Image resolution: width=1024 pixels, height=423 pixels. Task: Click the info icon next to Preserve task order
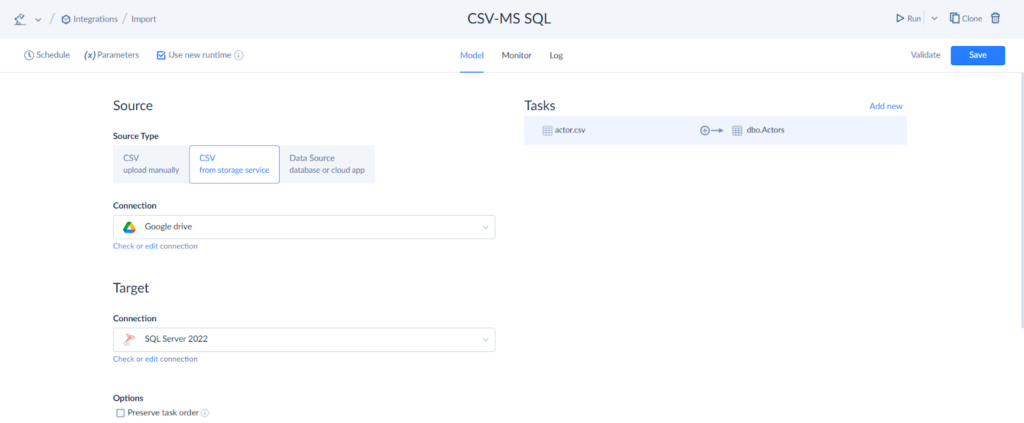[x=205, y=413]
